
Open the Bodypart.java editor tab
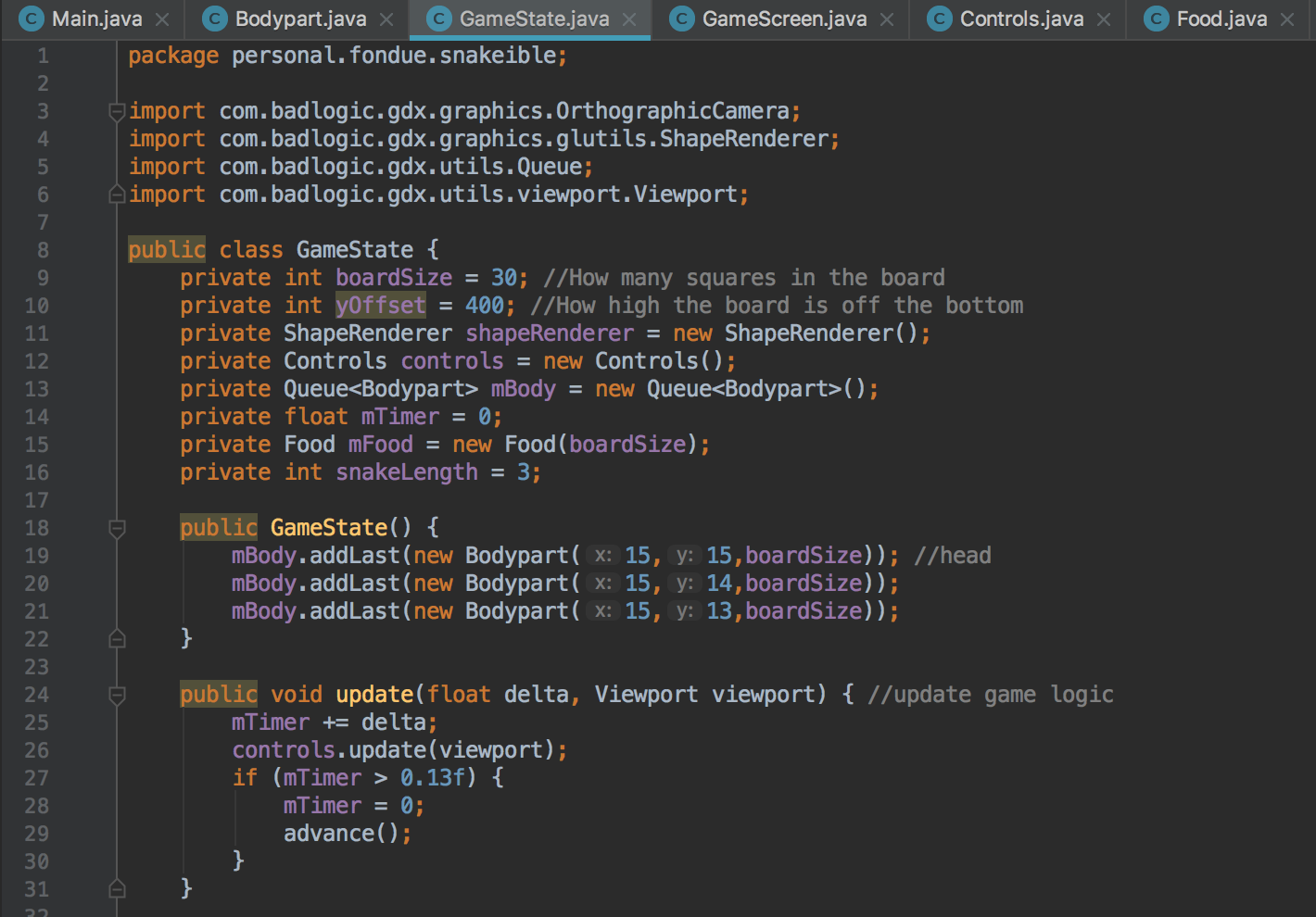pyautogui.click(x=297, y=19)
